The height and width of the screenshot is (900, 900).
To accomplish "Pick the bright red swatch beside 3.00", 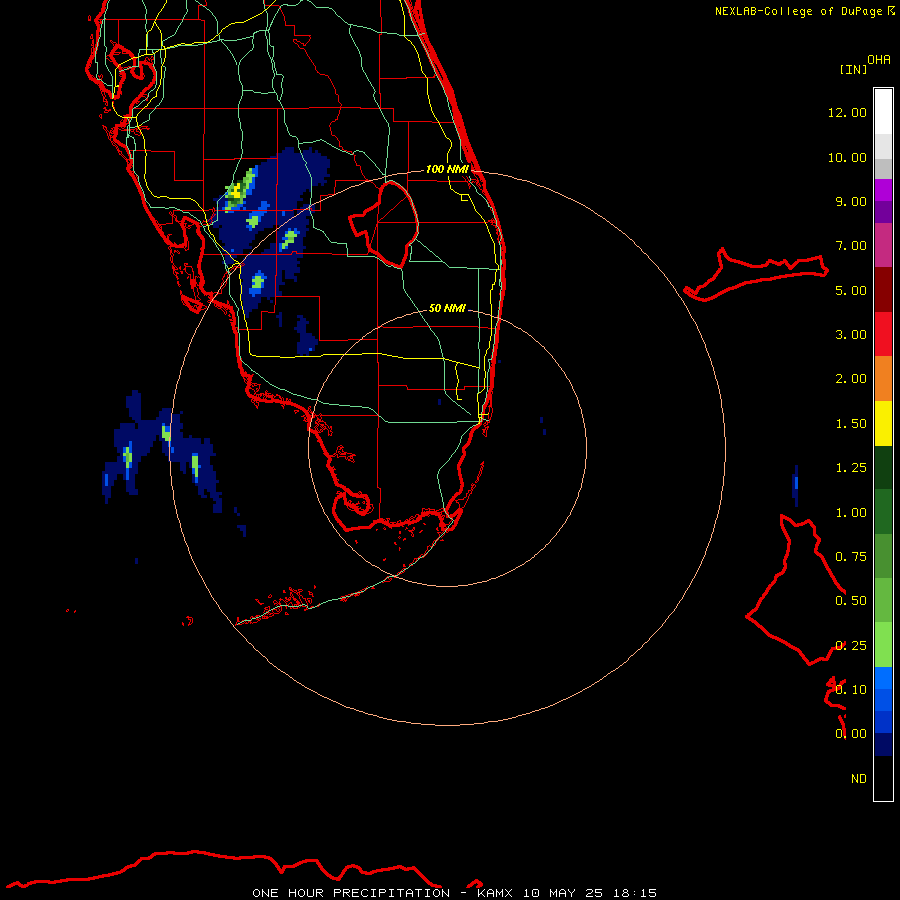I will point(883,334).
